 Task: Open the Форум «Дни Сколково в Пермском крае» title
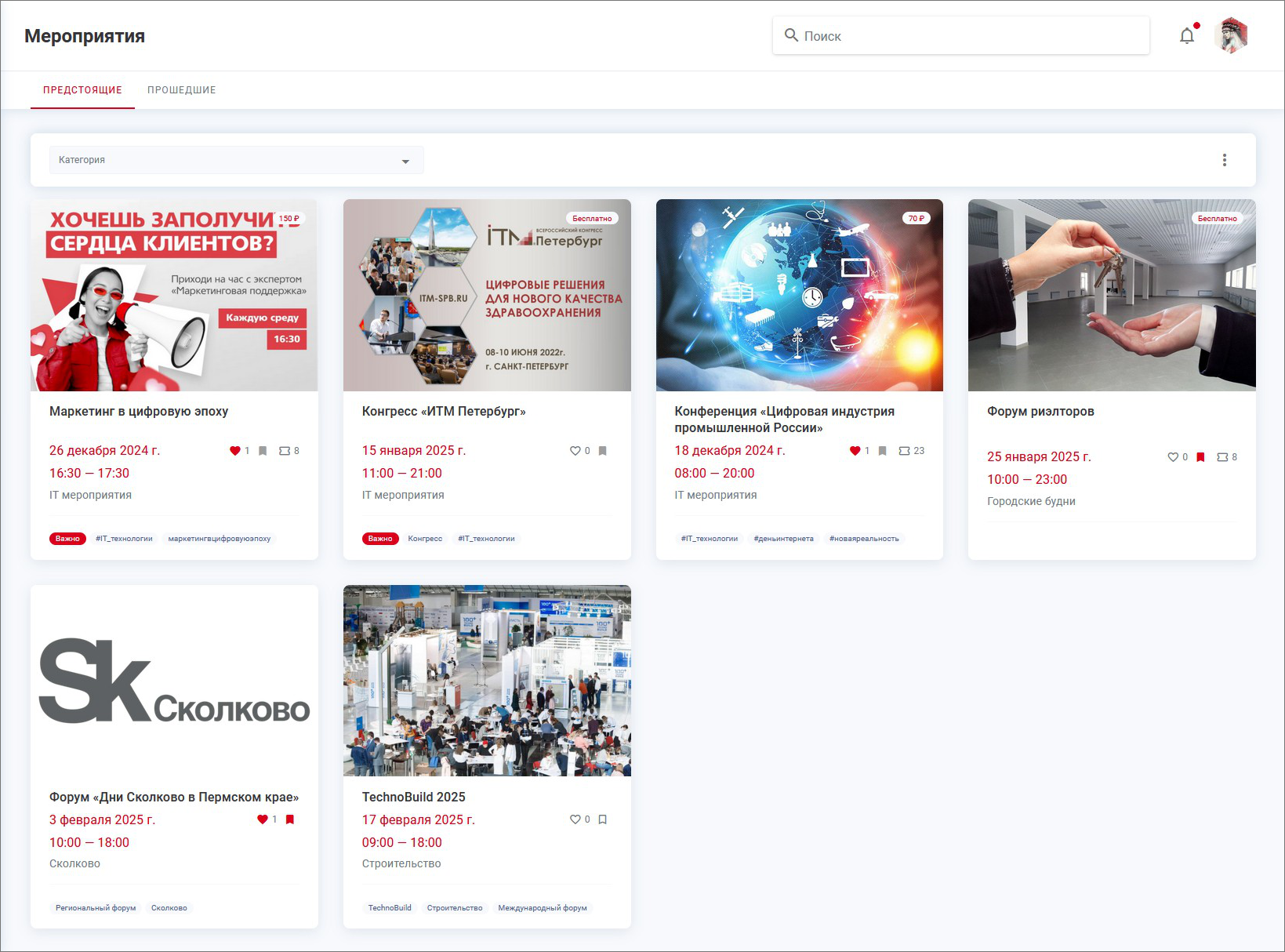[174, 797]
